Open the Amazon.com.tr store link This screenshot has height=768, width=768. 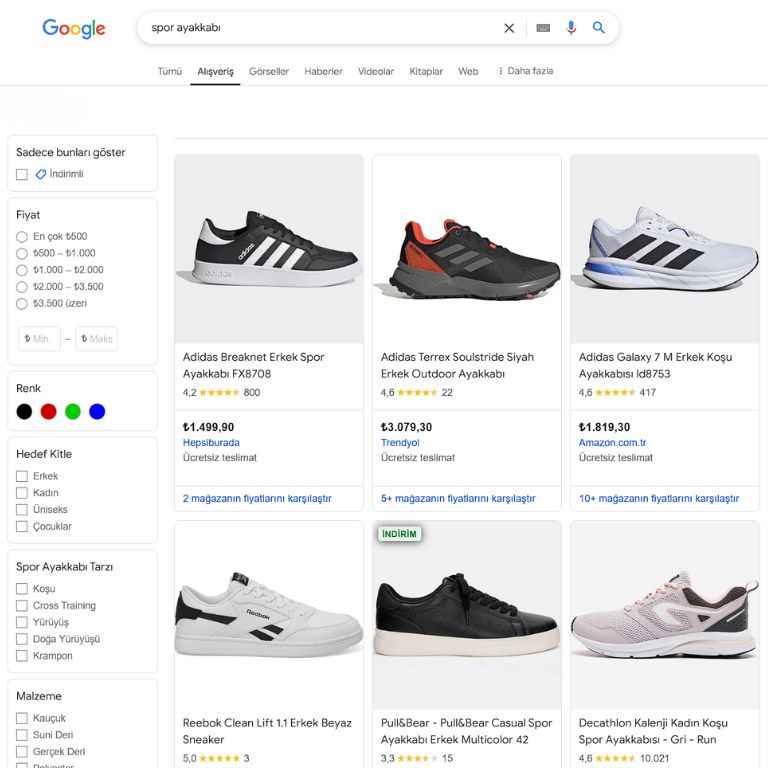612,442
